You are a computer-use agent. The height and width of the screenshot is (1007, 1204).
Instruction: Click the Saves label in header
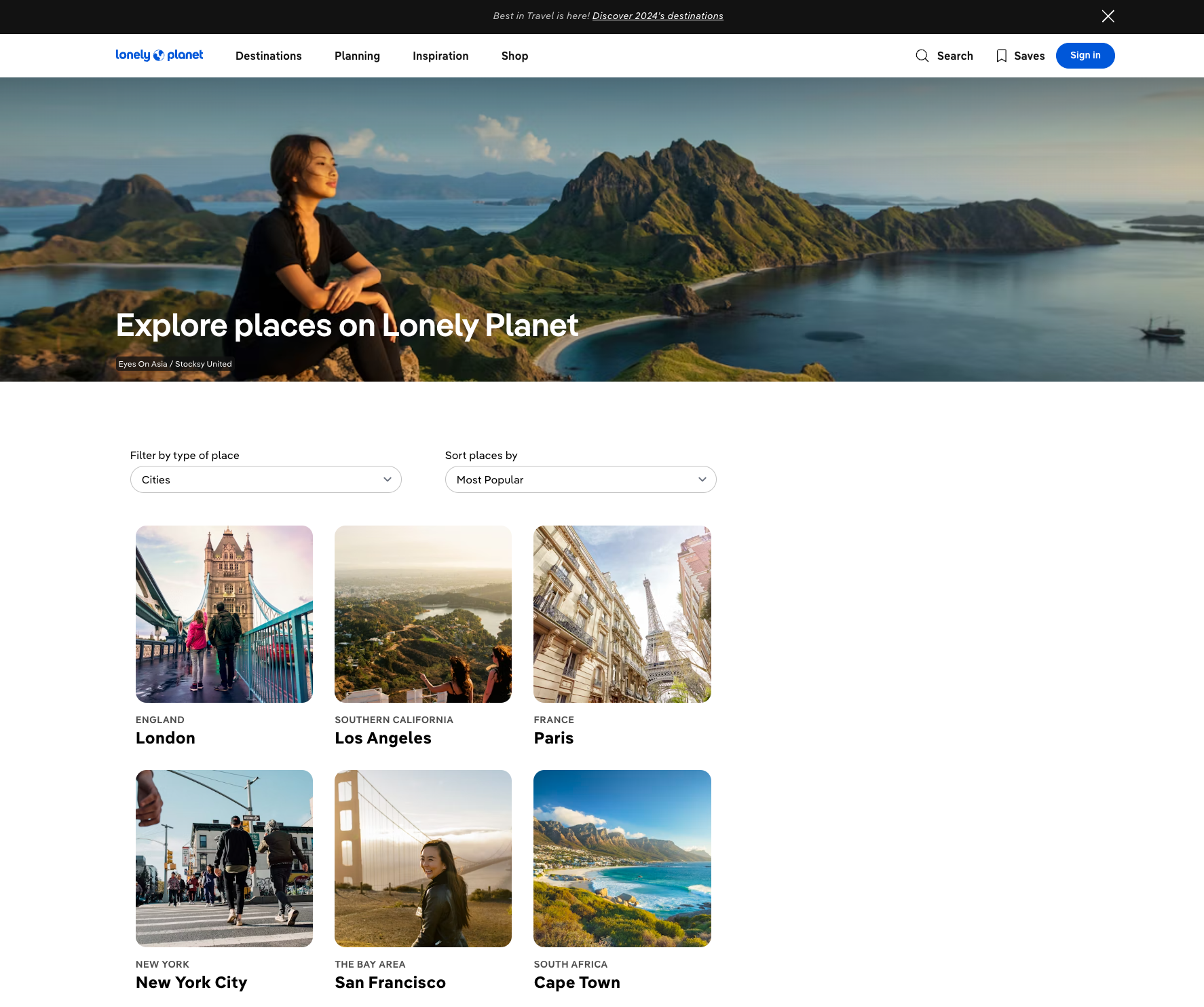pyautogui.click(x=1030, y=56)
